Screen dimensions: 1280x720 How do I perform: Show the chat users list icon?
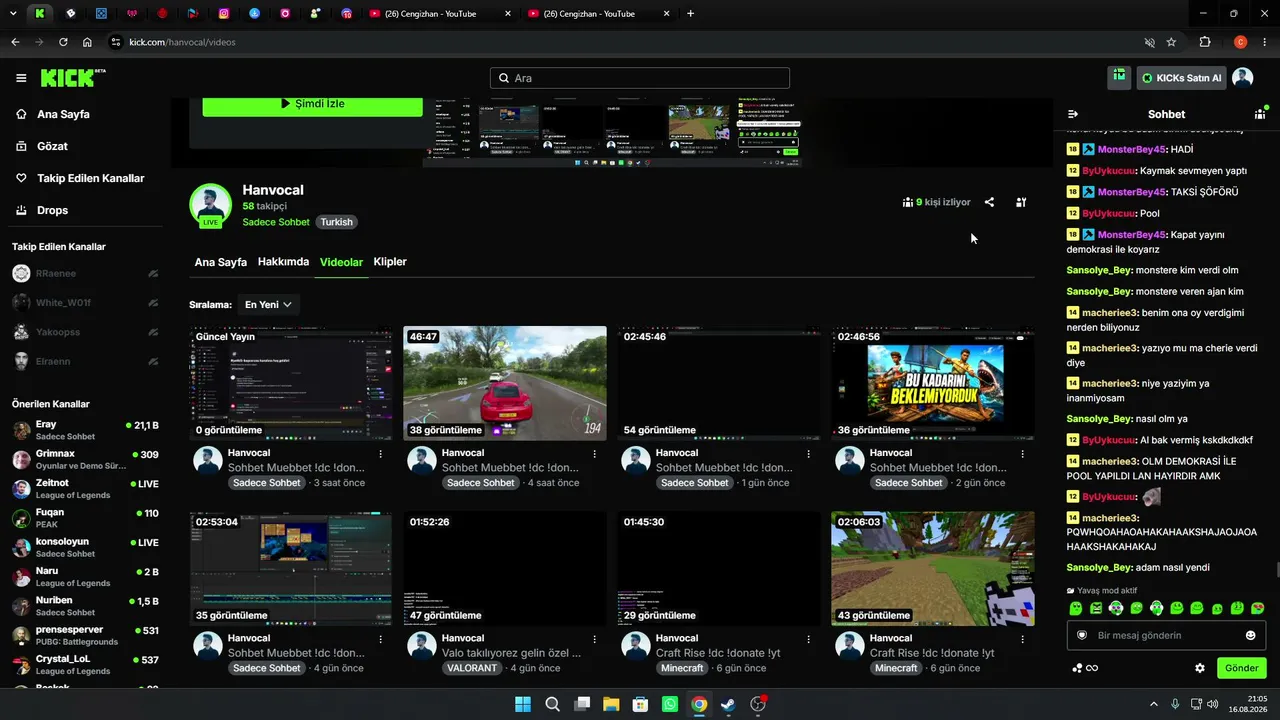1260,114
